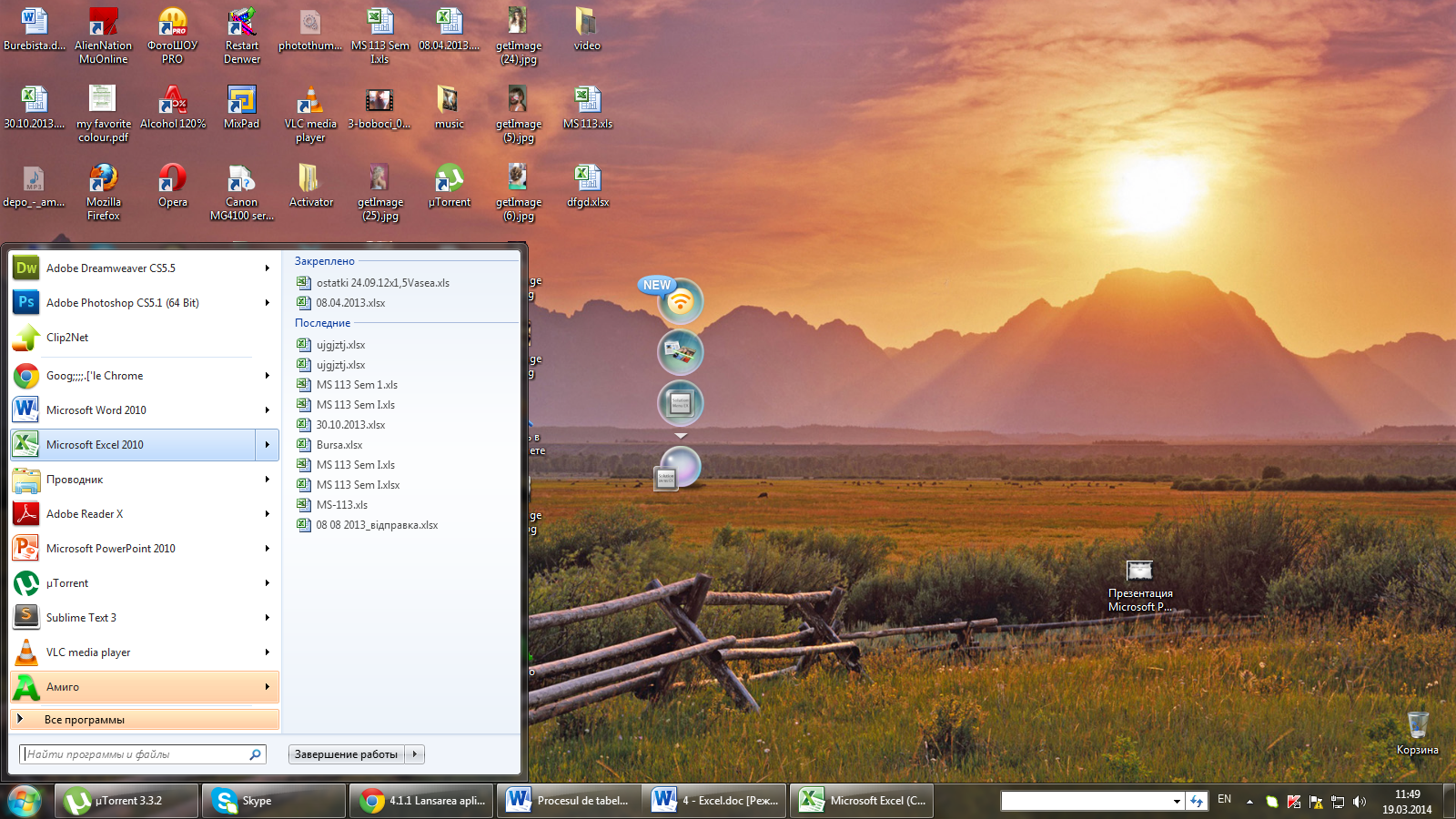Expand PowerPoint 2010 jump list arrow
The image size is (1456, 819).
point(268,549)
